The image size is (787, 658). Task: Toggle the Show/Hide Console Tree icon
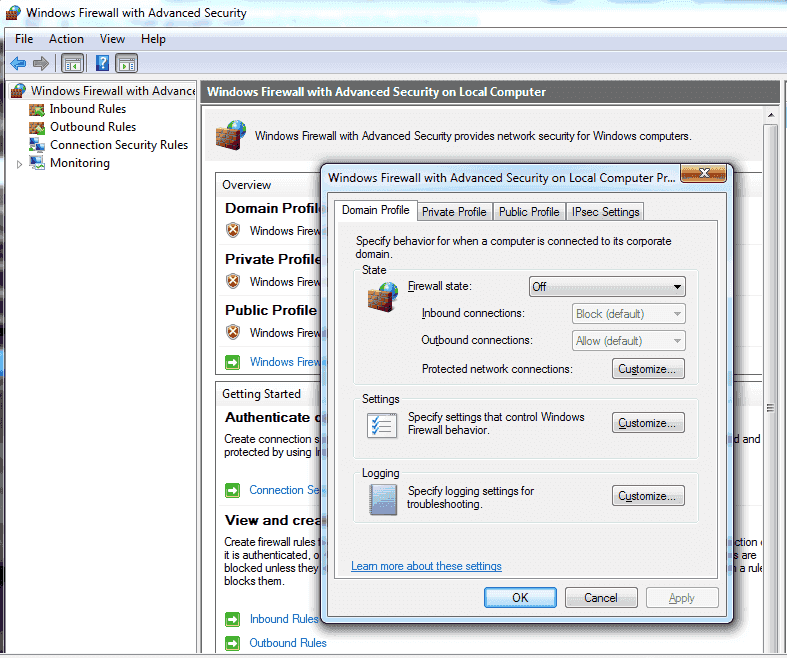click(73, 64)
